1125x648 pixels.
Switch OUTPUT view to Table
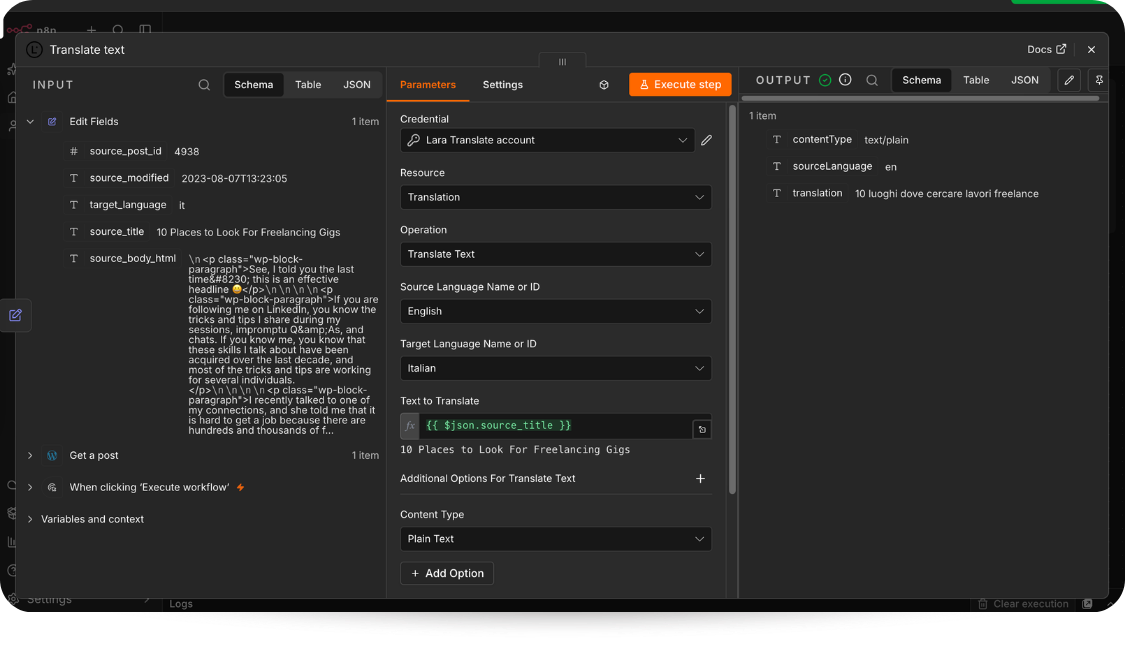click(x=976, y=80)
